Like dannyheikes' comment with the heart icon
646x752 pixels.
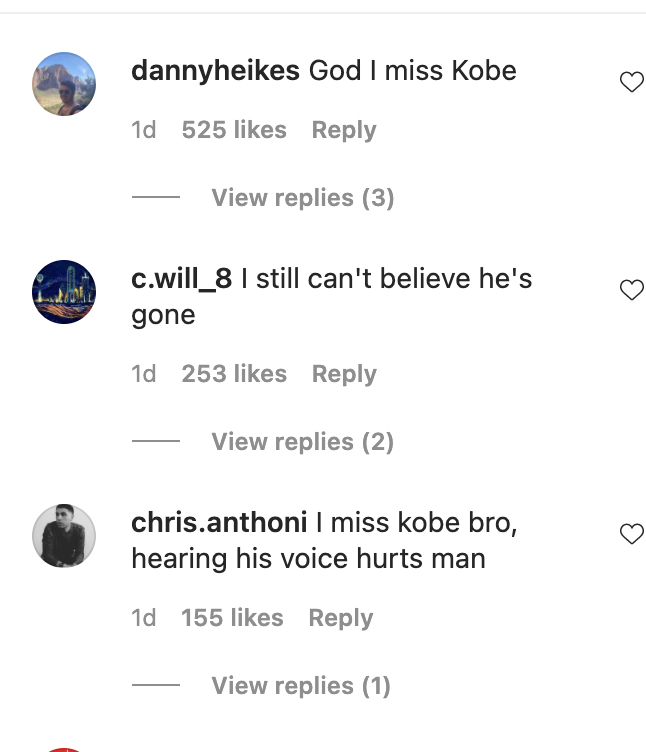[632, 82]
